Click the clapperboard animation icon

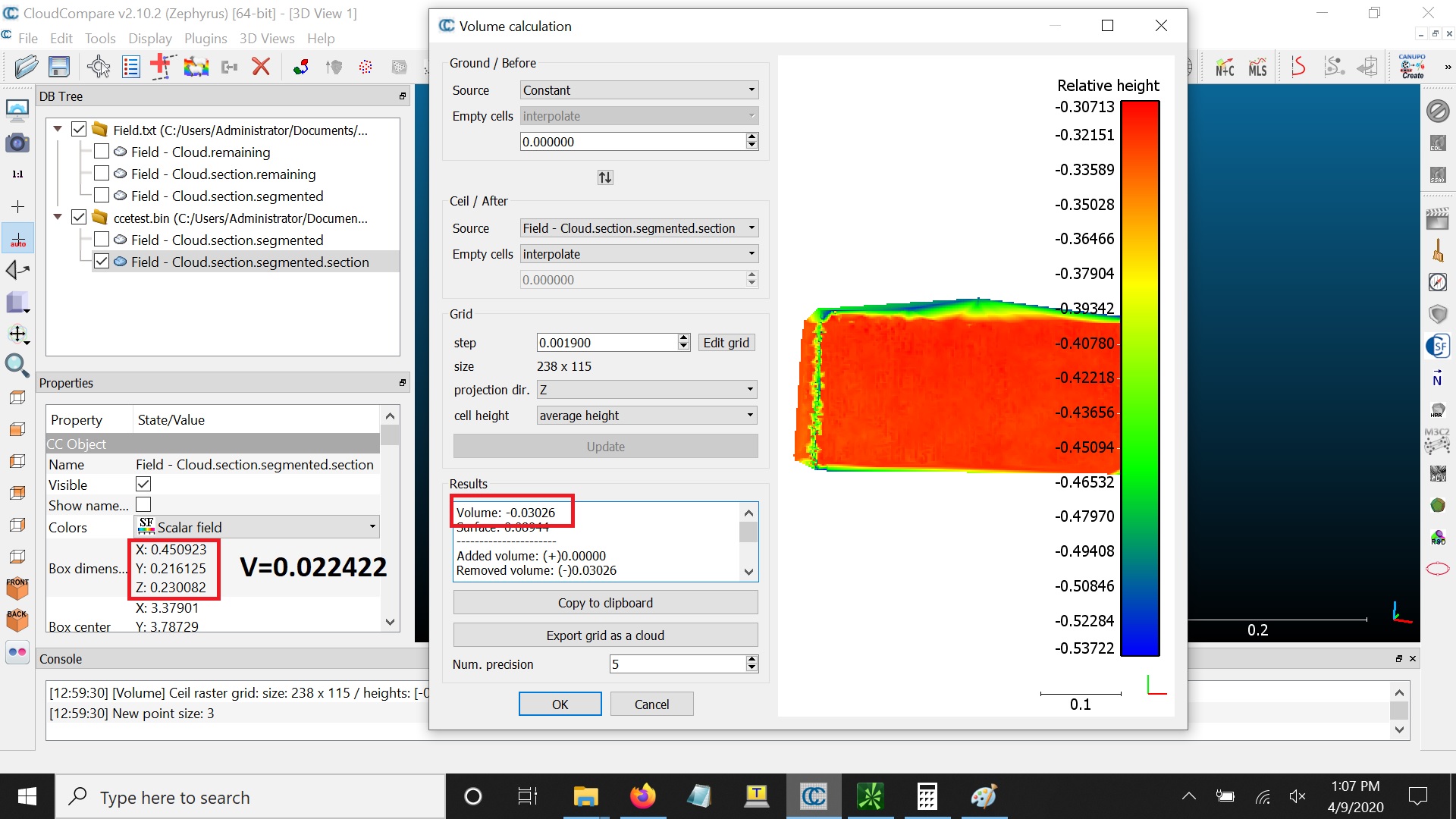tap(1437, 219)
